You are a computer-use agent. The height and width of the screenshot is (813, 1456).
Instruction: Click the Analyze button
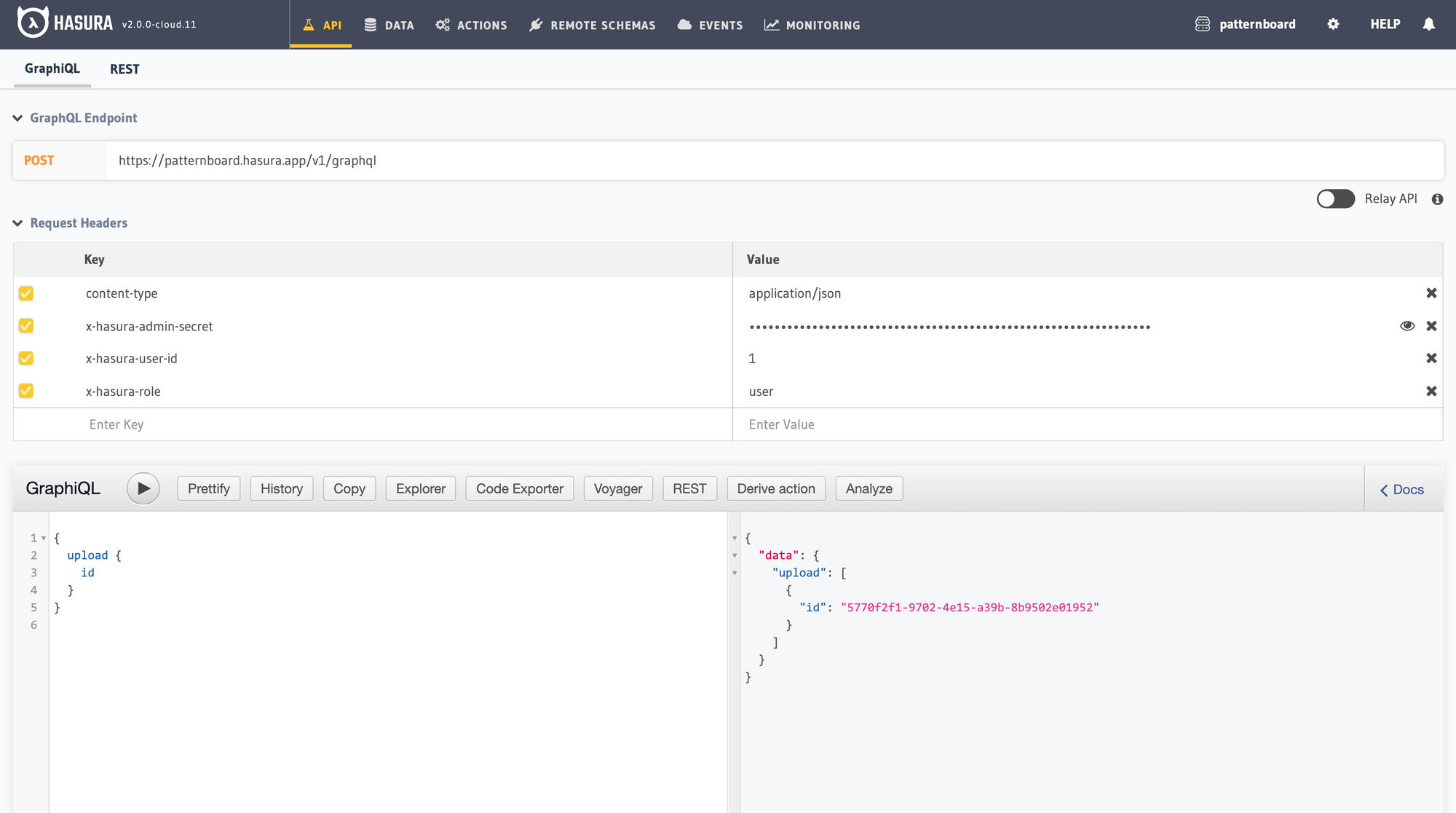point(869,488)
